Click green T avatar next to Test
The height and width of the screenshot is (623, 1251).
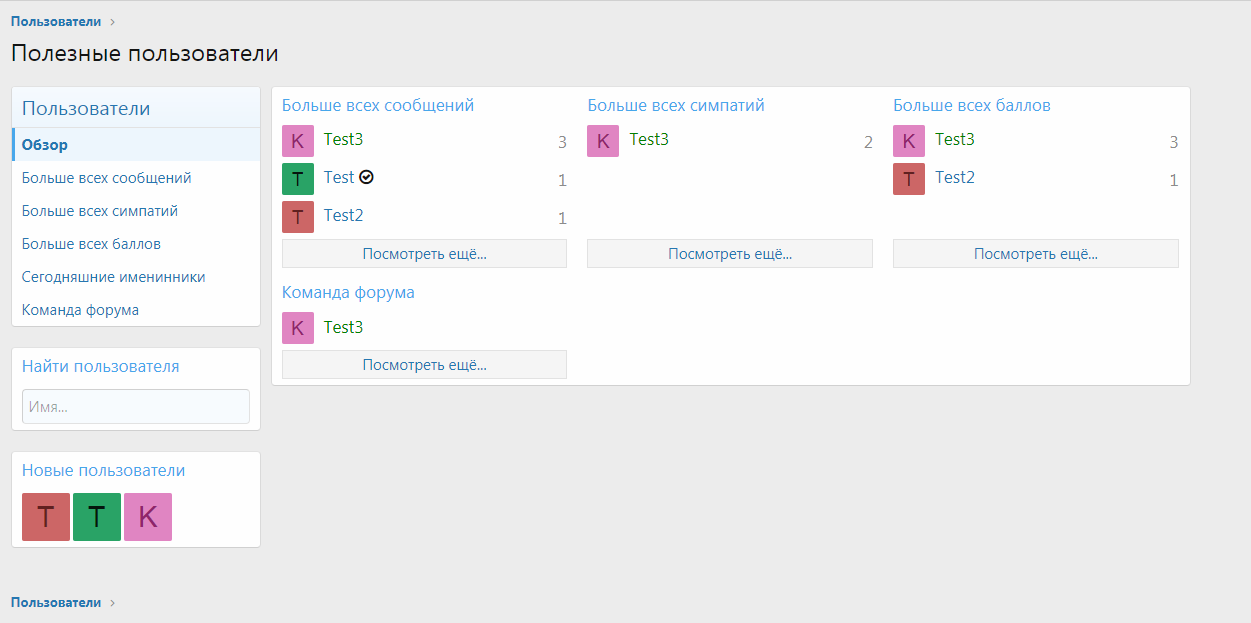pyautogui.click(x=297, y=179)
